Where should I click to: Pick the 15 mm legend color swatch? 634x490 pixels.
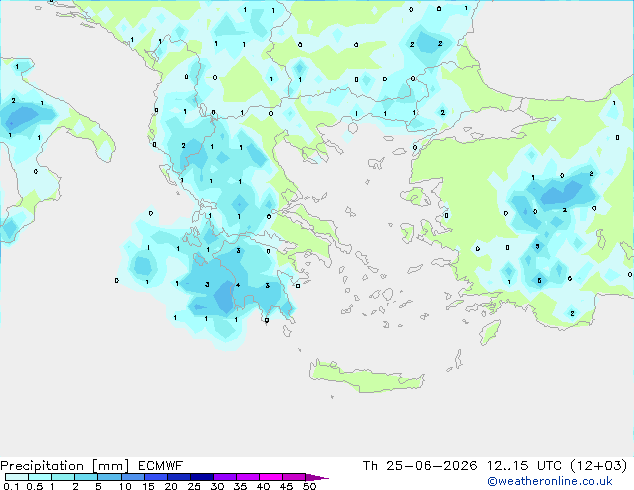click(155, 477)
